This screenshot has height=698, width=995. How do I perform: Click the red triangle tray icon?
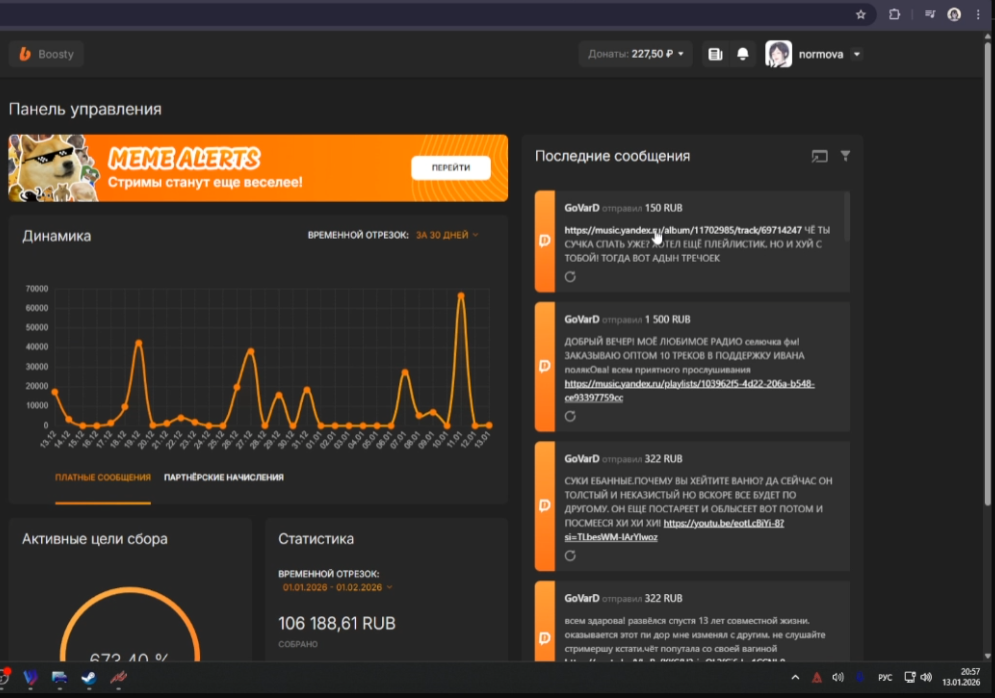[817, 678]
